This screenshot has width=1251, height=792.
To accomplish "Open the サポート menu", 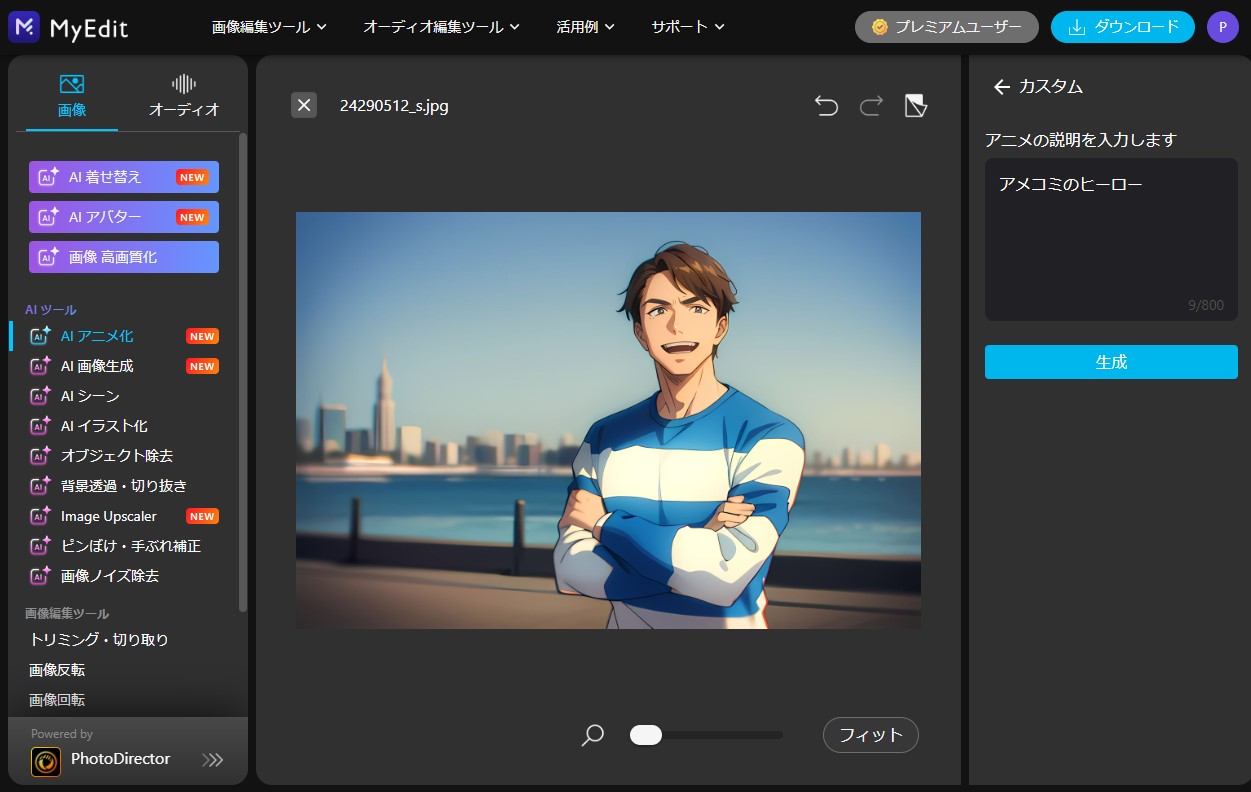I will pos(687,27).
